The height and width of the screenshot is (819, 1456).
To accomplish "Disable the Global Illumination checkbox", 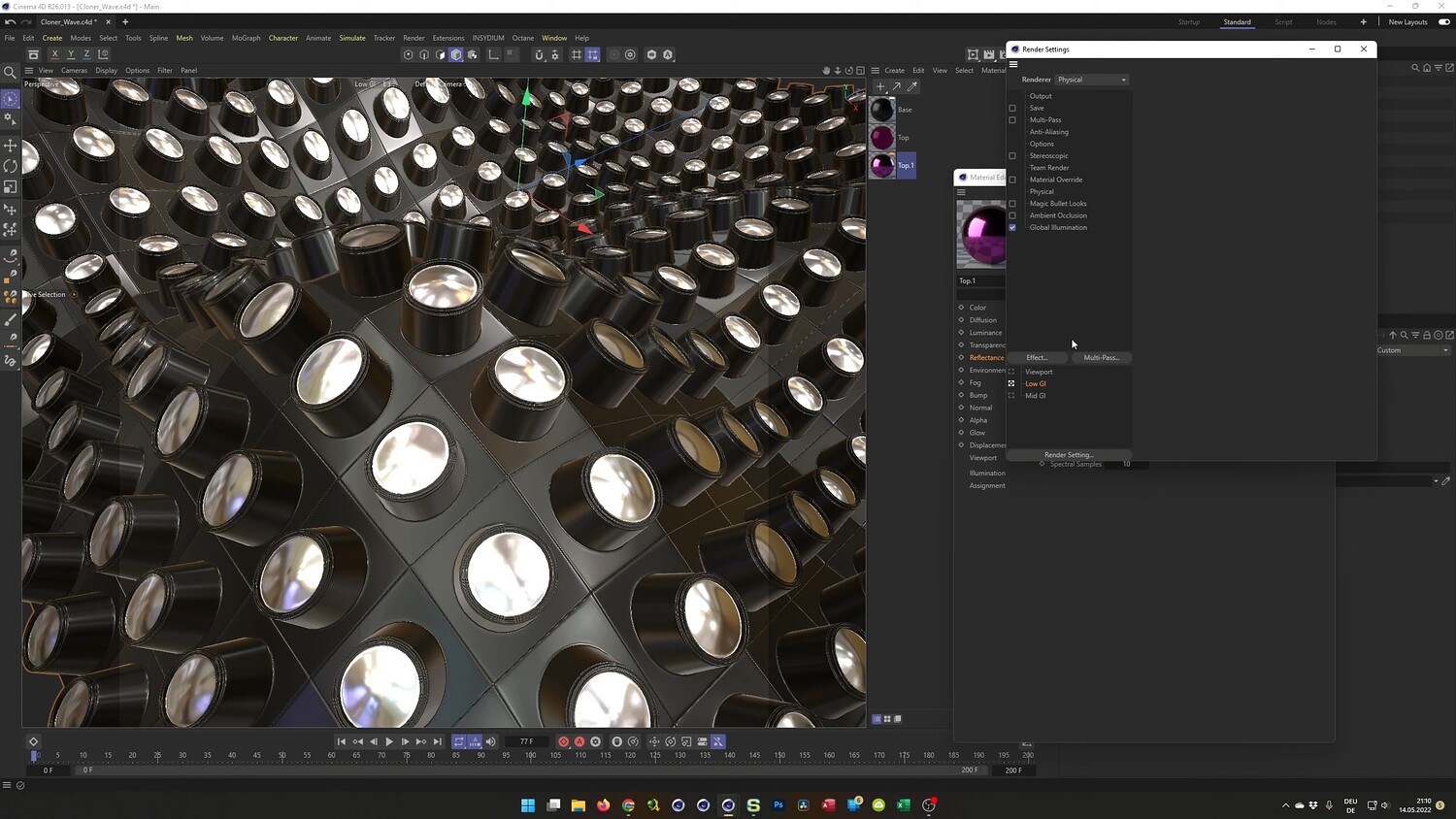I will (1012, 228).
